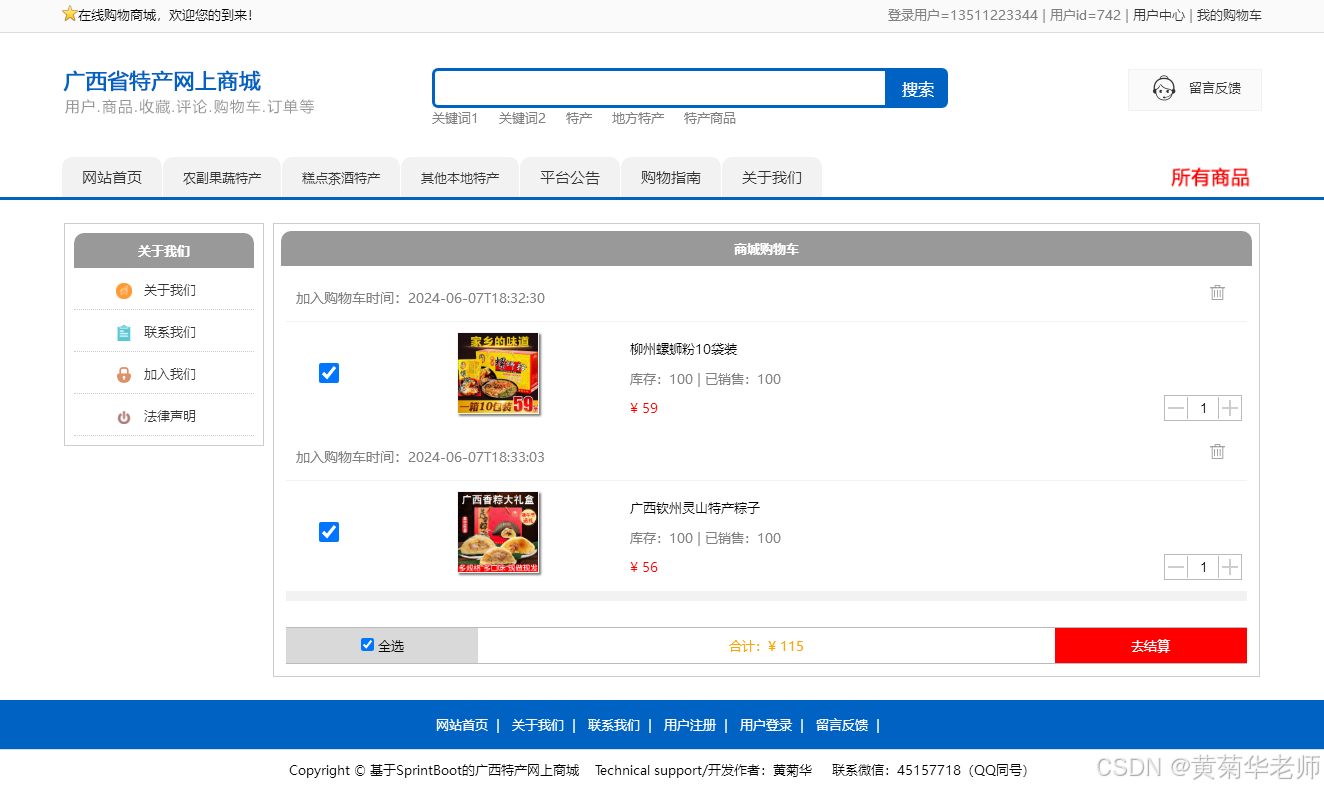
Task: Open 我的购物车 link in top bar
Action: [1230, 15]
